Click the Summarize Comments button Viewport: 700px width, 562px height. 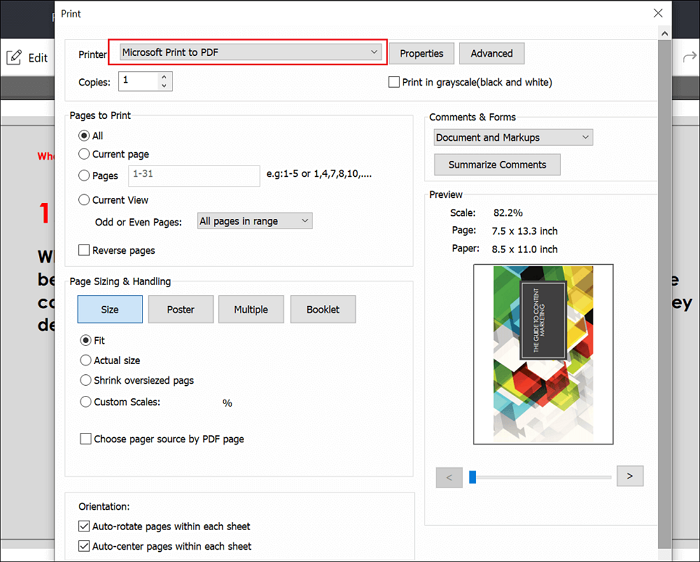point(497,165)
